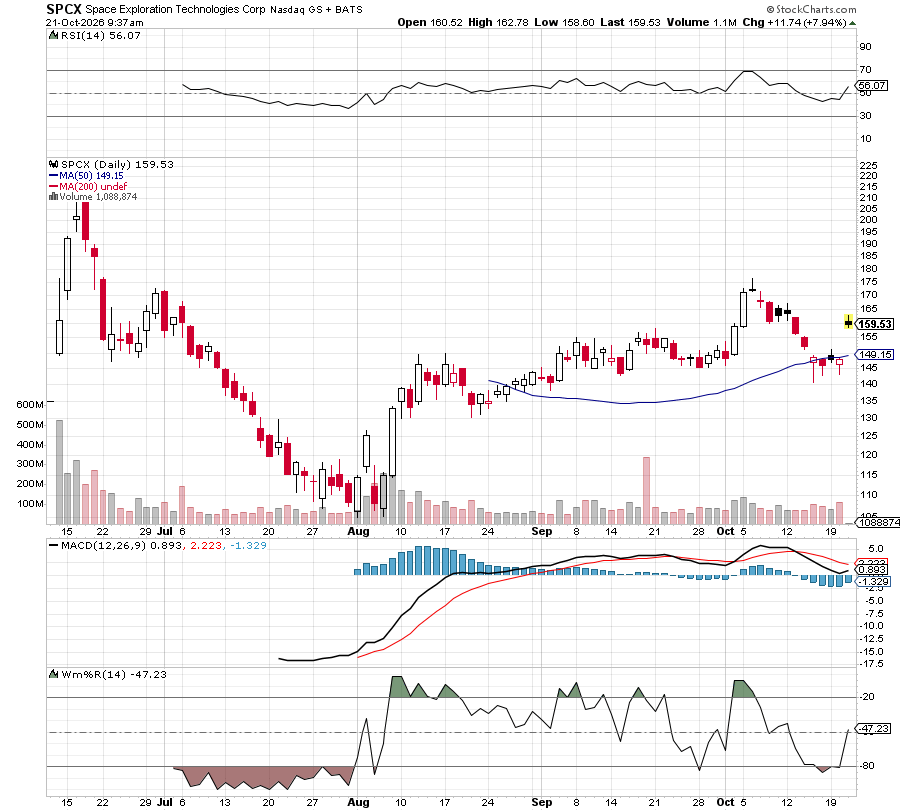Image resolution: width=900 pixels, height=811 pixels.
Task: Click the Nasdaq GS + BATS exchange label
Action: [316, 10]
